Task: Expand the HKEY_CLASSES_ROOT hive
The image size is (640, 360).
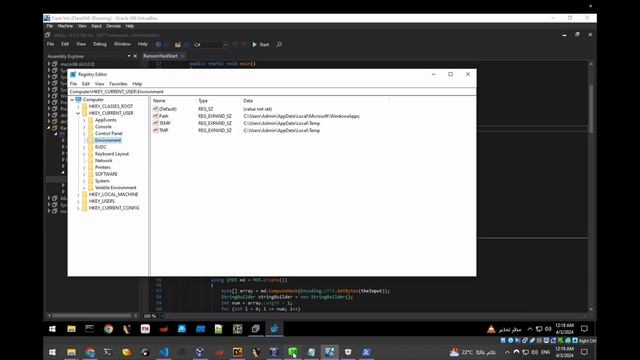Action: tap(78, 106)
